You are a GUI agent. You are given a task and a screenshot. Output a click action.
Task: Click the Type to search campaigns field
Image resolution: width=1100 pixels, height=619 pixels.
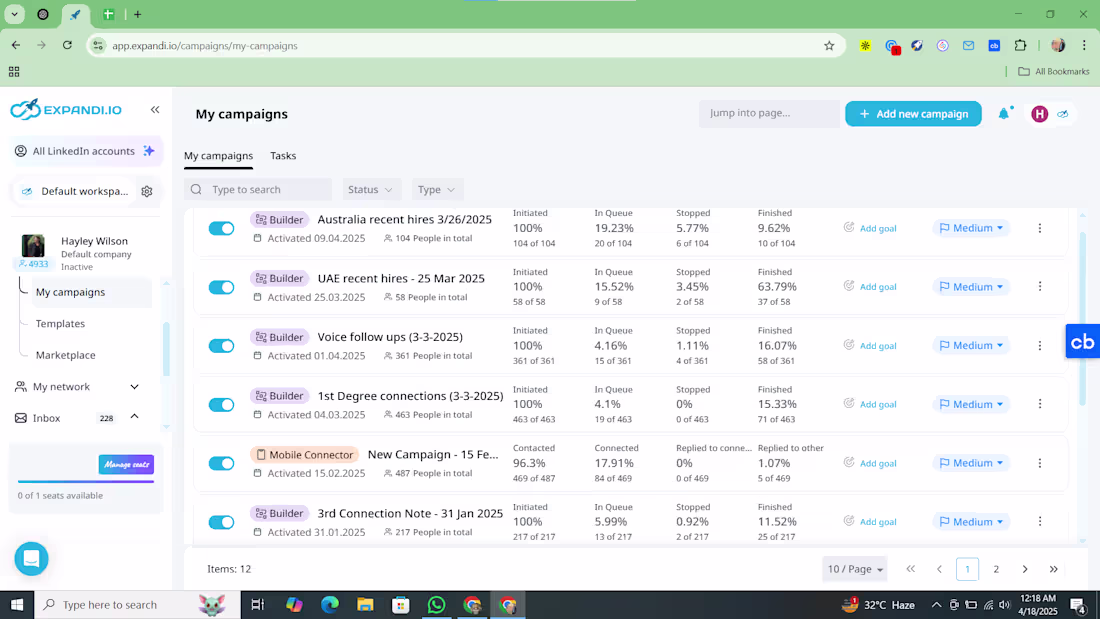tap(257, 189)
